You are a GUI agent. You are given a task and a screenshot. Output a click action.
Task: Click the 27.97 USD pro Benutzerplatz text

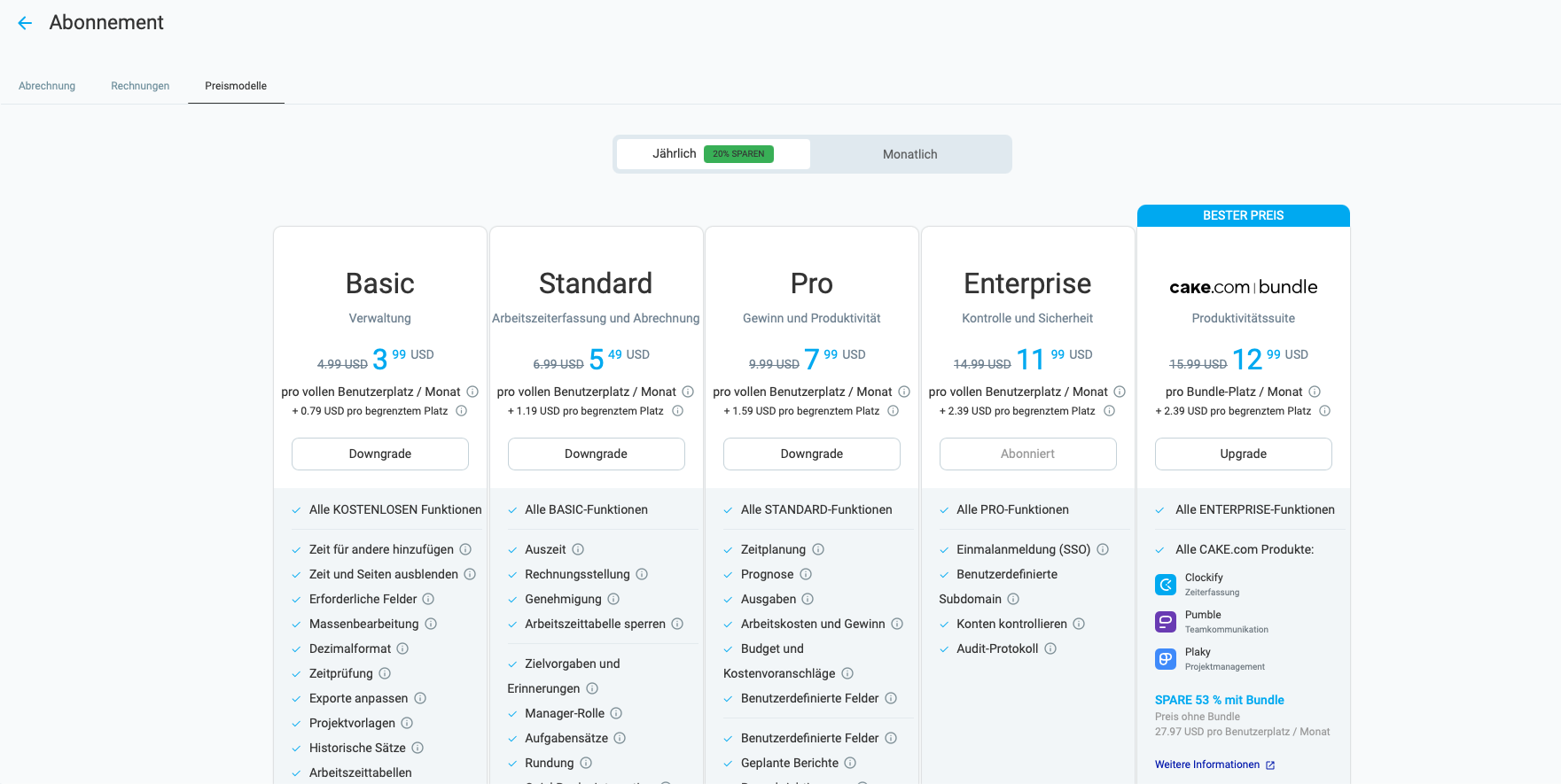point(1243,732)
